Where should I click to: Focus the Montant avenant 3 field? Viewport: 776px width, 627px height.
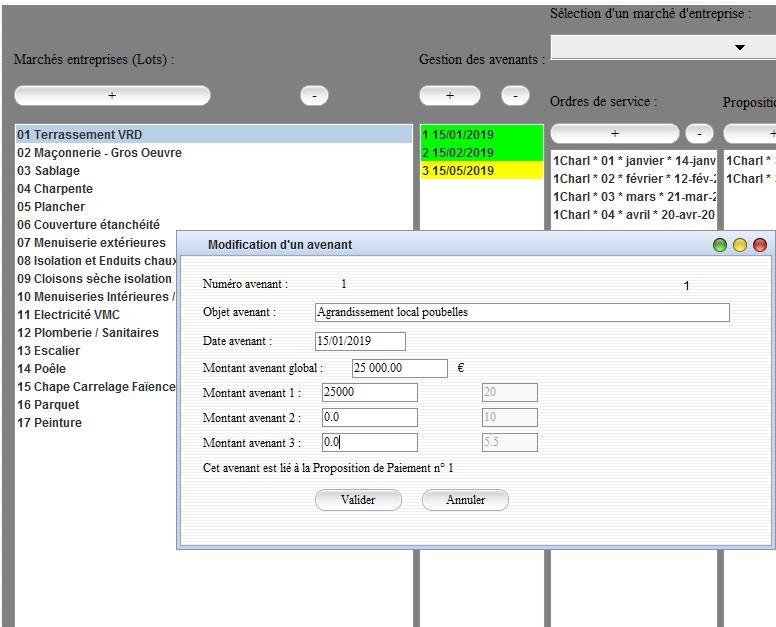[370, 442]
